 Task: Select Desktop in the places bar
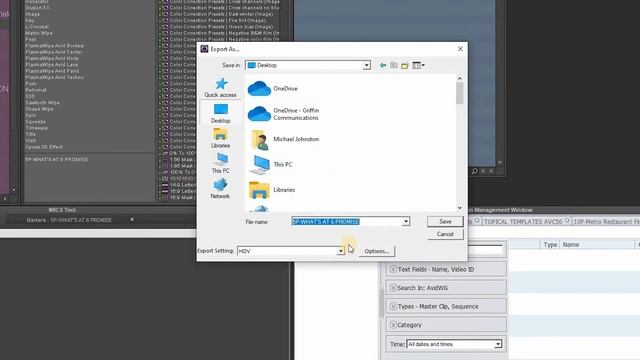pos(220,113)
